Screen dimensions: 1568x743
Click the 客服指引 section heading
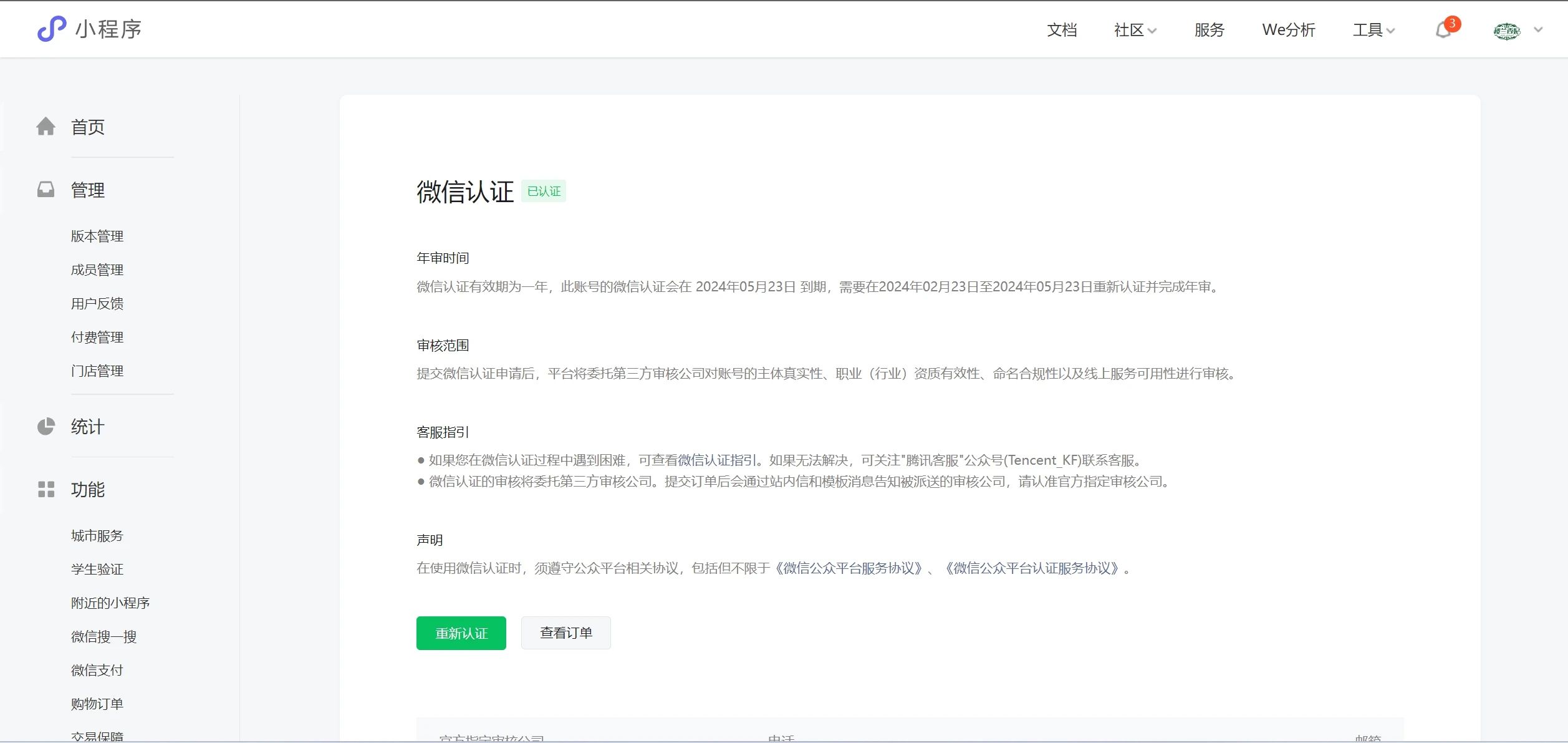pos(443,432)
